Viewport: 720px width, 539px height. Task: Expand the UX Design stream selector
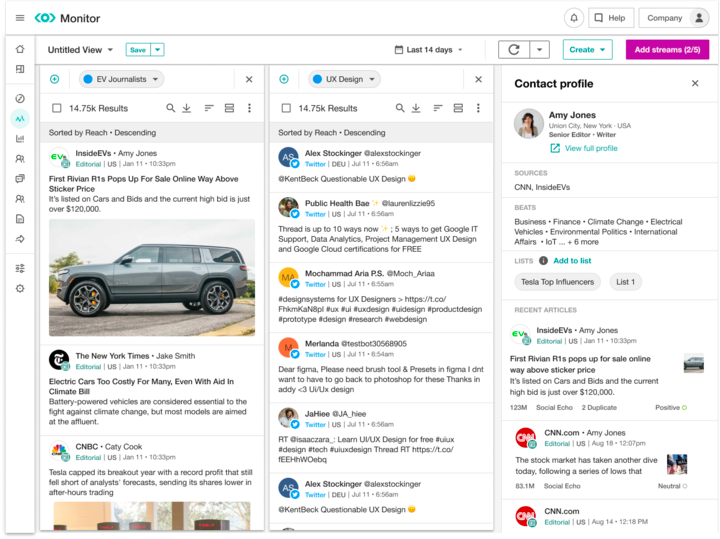[x=344, y=79]
